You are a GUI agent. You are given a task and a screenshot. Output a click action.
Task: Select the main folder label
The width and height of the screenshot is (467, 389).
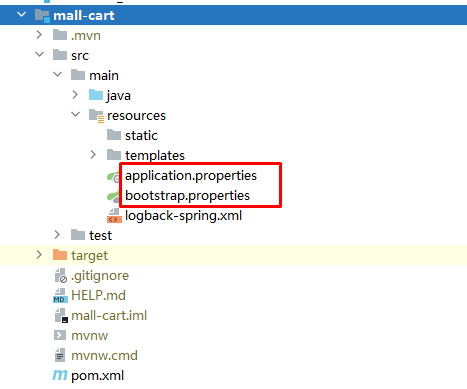pyautogui.click(x=104, y=75)
